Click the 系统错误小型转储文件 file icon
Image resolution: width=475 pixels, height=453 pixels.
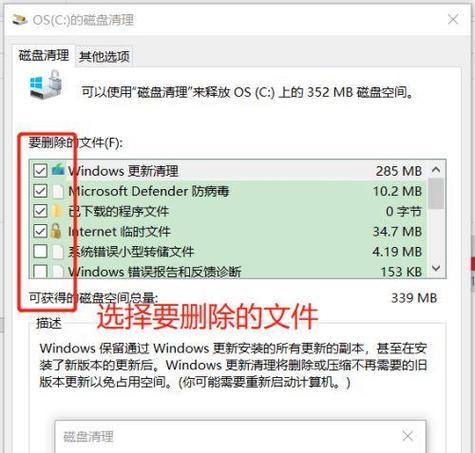(x=58, y=252)
